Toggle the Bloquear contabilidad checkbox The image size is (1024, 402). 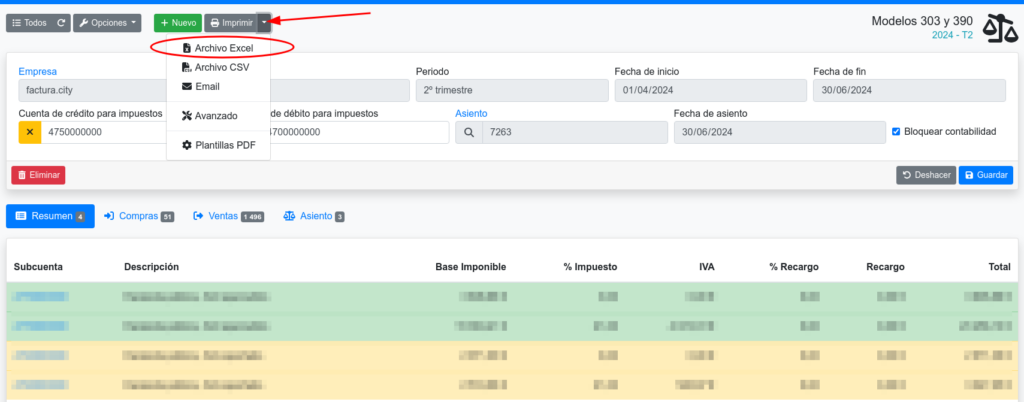tap(896, 131)
